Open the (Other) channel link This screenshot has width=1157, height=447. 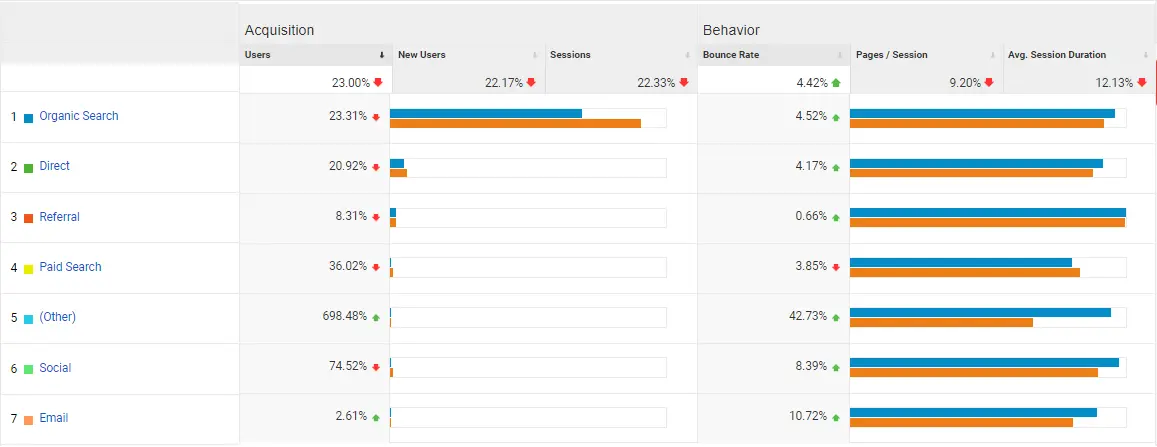coord(58,317)
